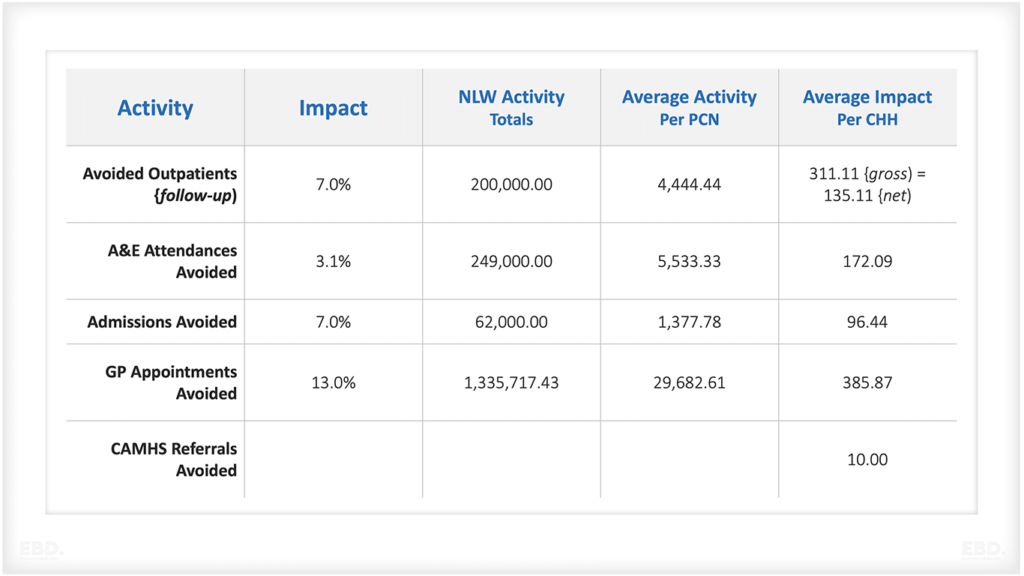Select the A&E Attendances Avoided row label
This screenshot has width=1024, height=576.
(x=172, y=261)
